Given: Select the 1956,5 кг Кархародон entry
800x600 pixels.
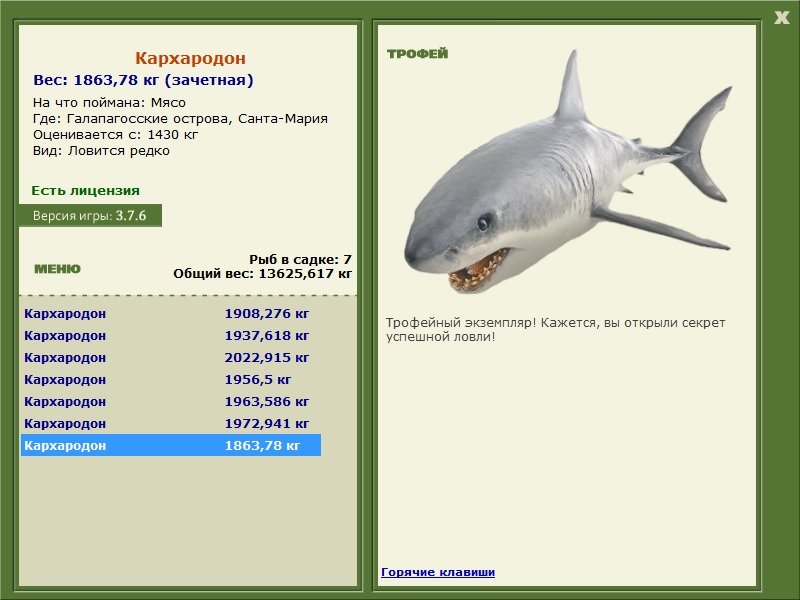Looking at the screenshot, I should coord(170,379).
